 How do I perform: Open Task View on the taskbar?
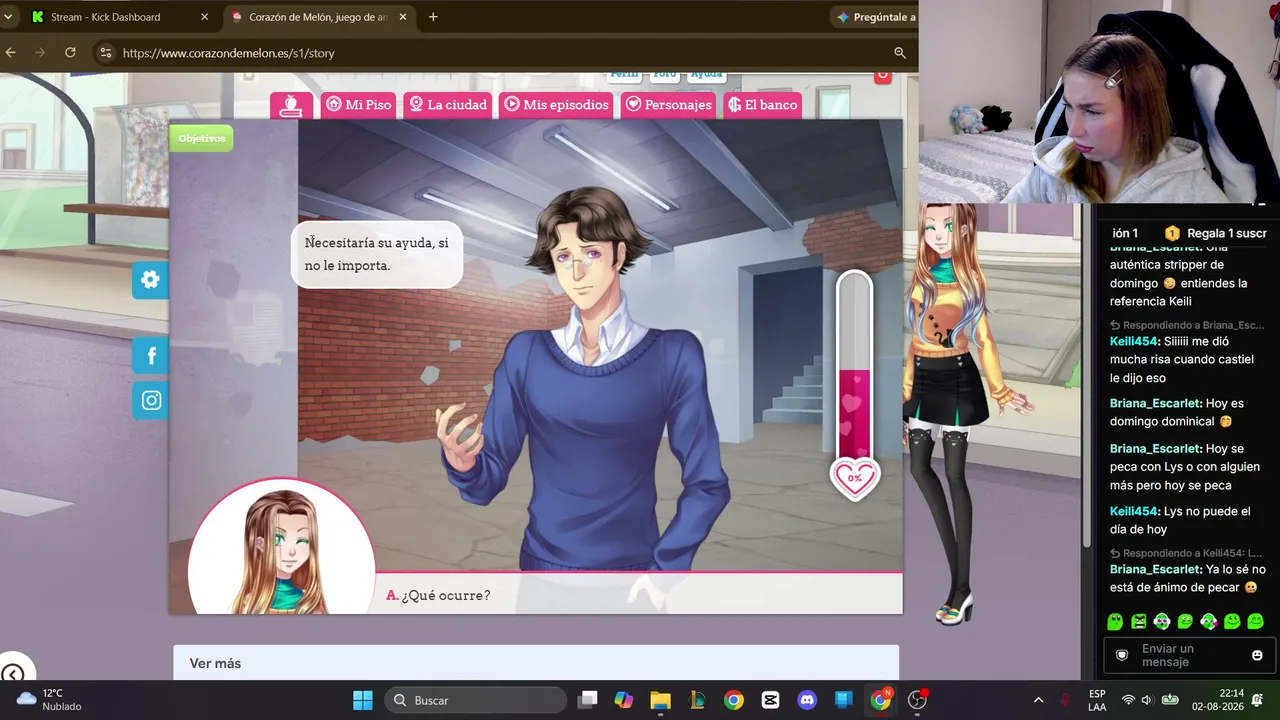(x=587, y=700)
